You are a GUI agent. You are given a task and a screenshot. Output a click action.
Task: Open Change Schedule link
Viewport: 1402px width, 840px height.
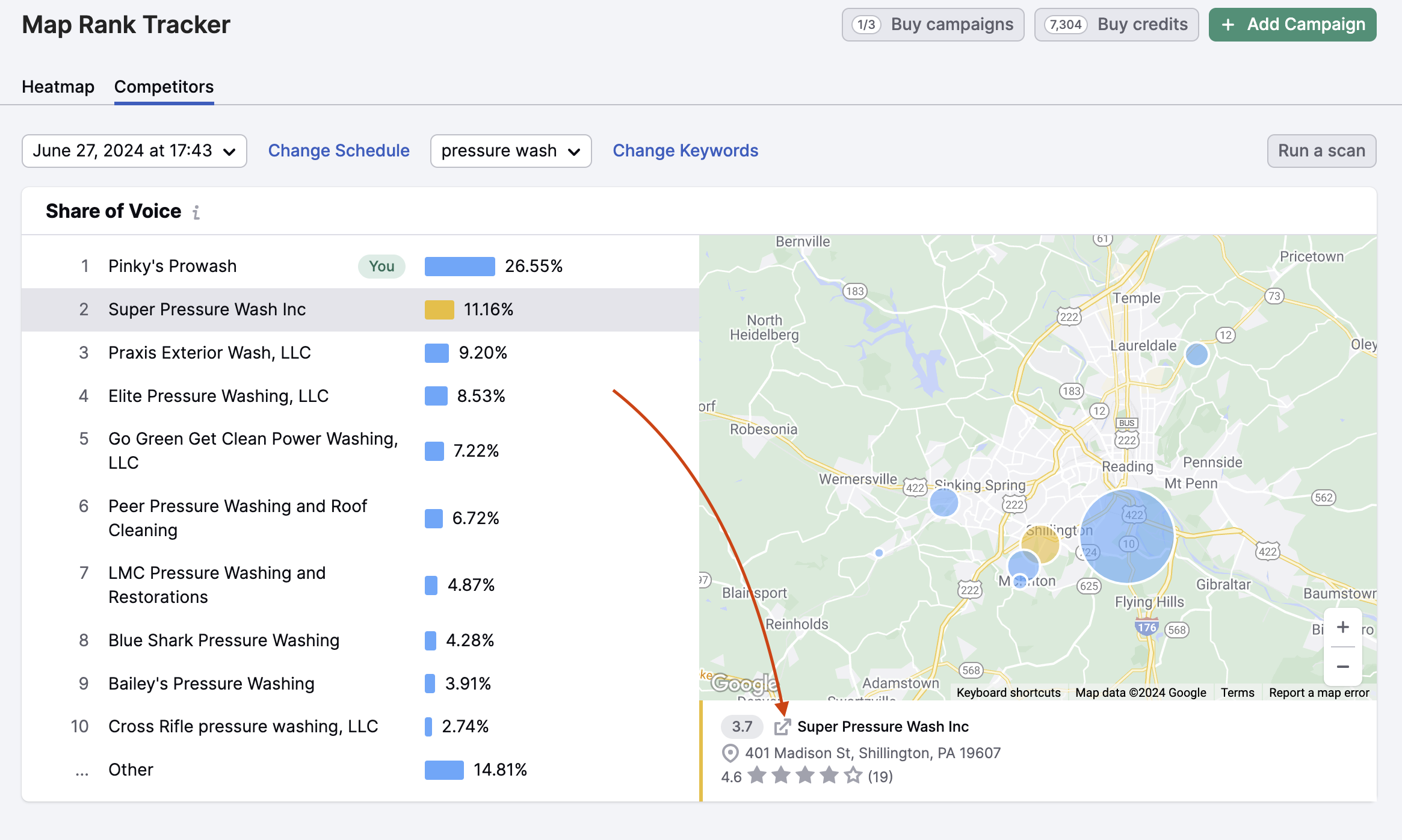(x=339, y=150)
